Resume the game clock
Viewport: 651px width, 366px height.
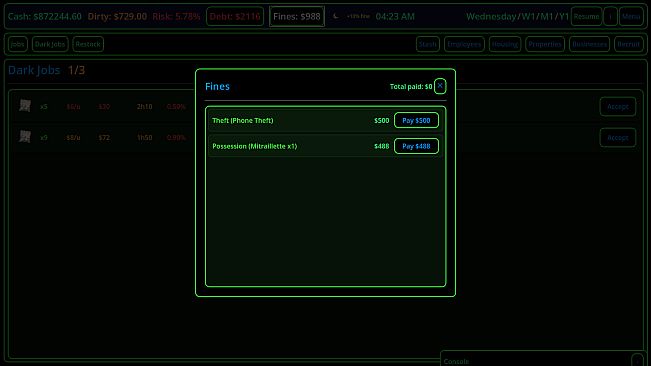[586, 17]
